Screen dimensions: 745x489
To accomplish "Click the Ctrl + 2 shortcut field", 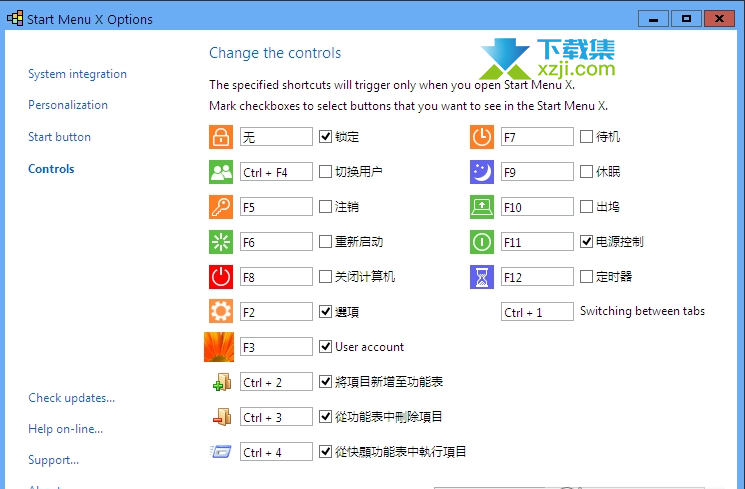I will click(277, 382).
